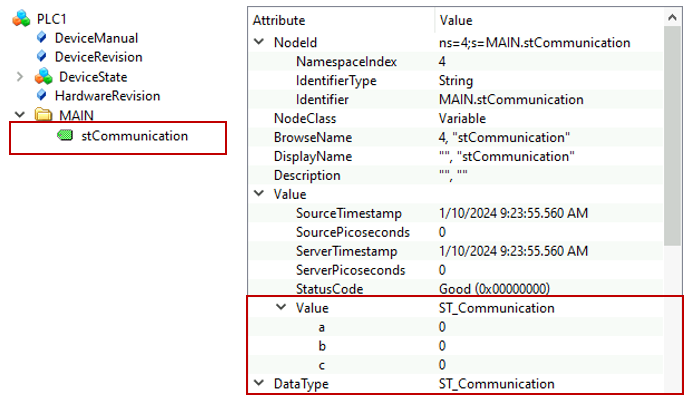Click the attributes panel vertical scrollbar thumb
This screenshot has width=688, height=399.
click(x=672, y=136)
